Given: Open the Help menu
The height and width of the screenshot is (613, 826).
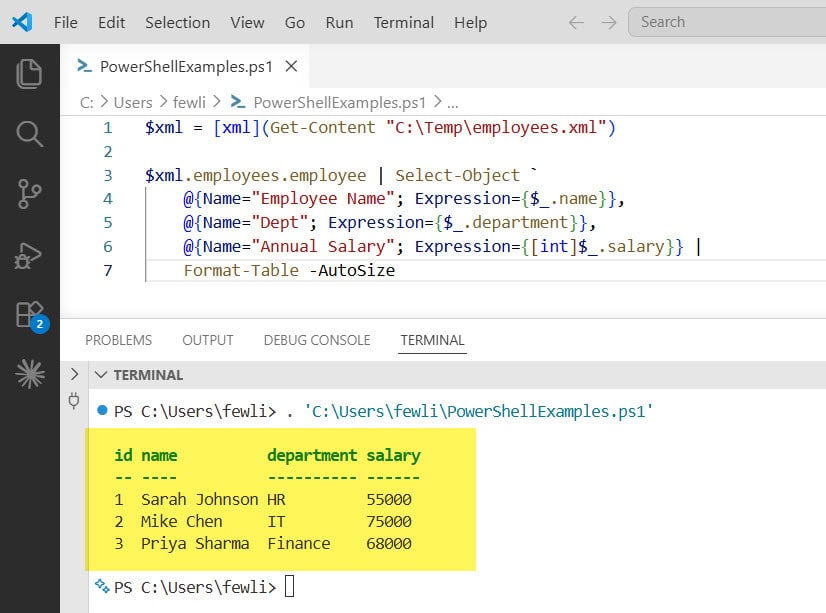Looking at the screenshot, I should [x=470, y=23].
